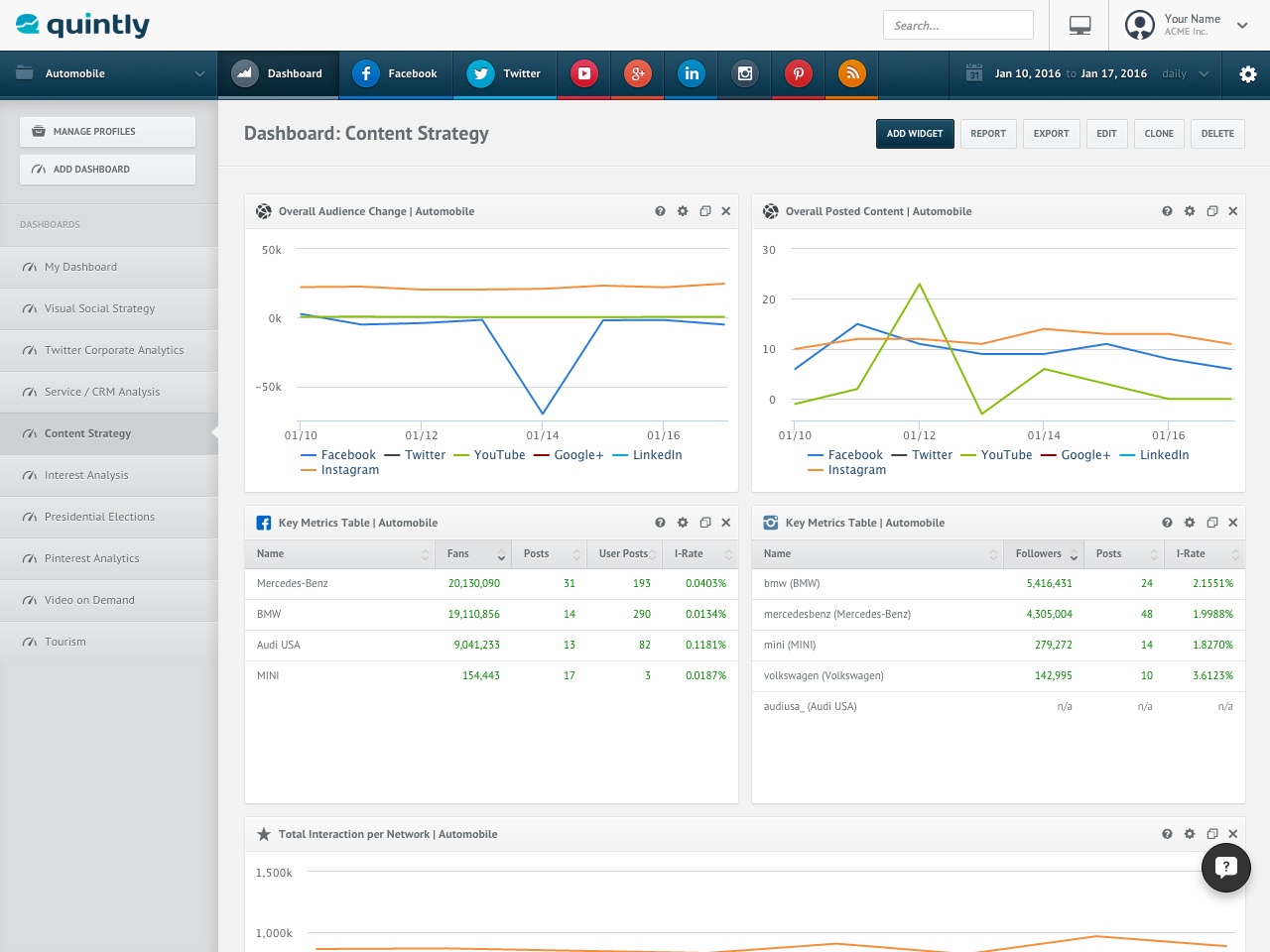The width and height of the screenshot is (1270, 952).
Task: Close the Overall Audience Change widget
Action: pos(726,211)
